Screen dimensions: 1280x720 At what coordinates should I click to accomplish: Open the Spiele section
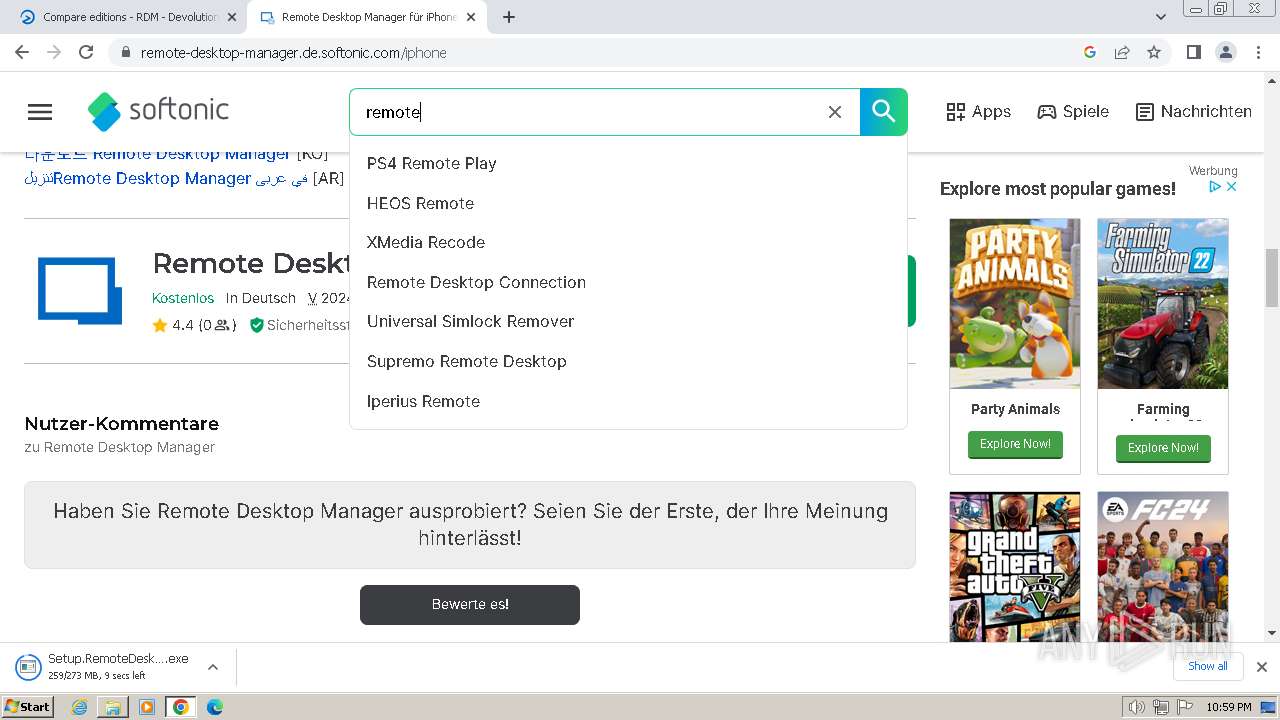(x=1073, y=112)
